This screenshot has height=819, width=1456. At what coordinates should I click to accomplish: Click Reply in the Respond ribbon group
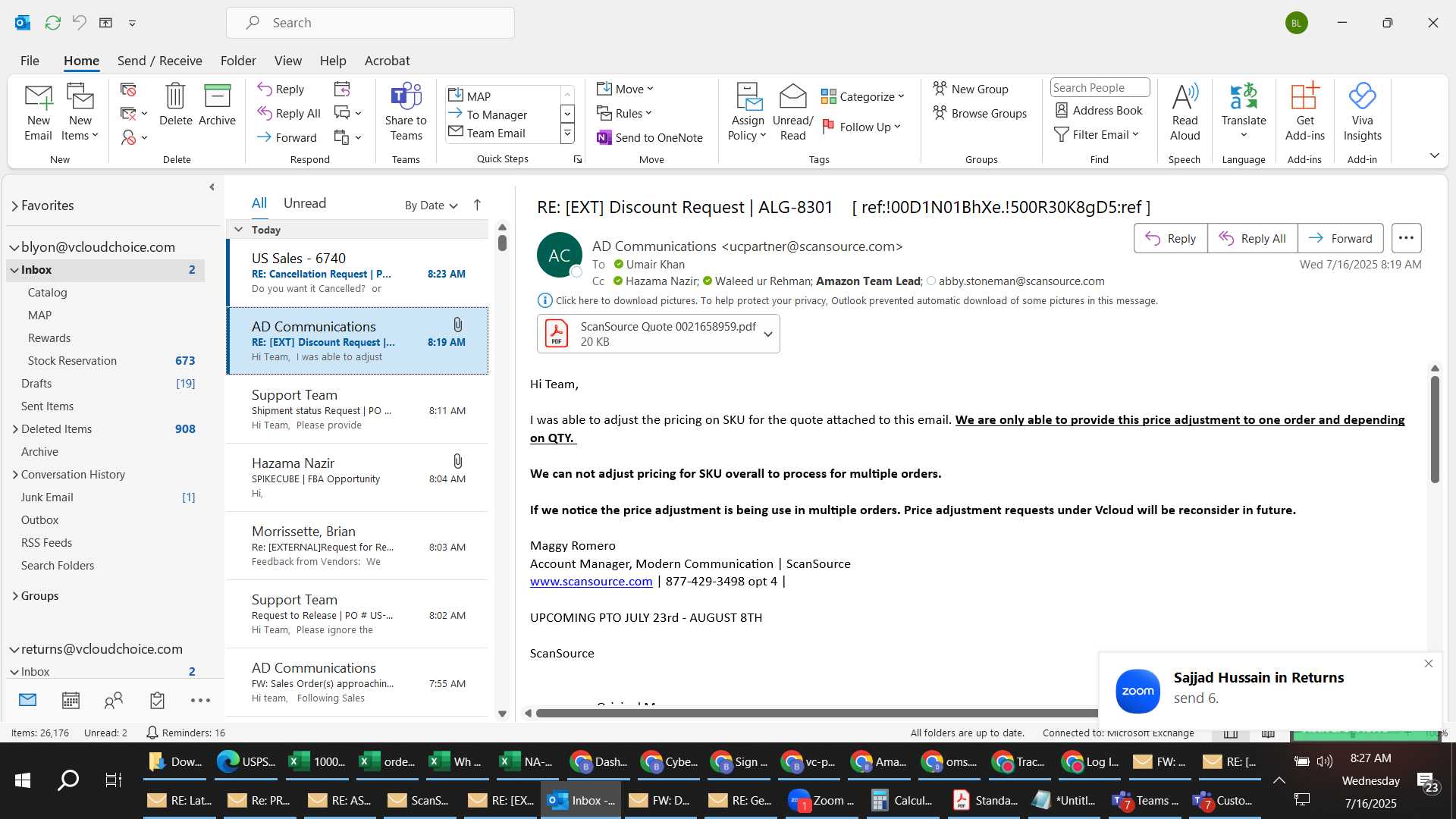coord(281,89)
